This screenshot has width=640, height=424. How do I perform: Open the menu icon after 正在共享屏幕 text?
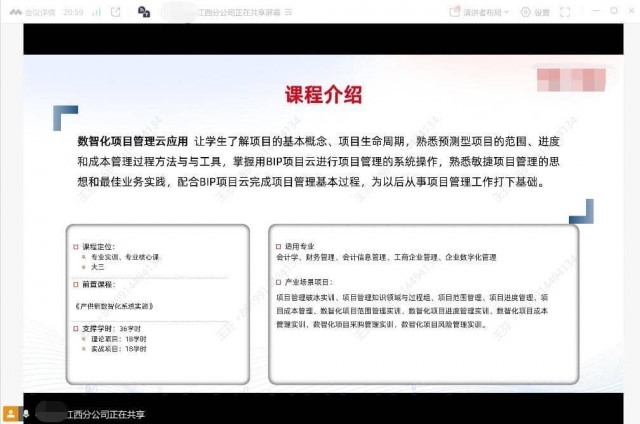pyautogui.click(x=286, y=12)
